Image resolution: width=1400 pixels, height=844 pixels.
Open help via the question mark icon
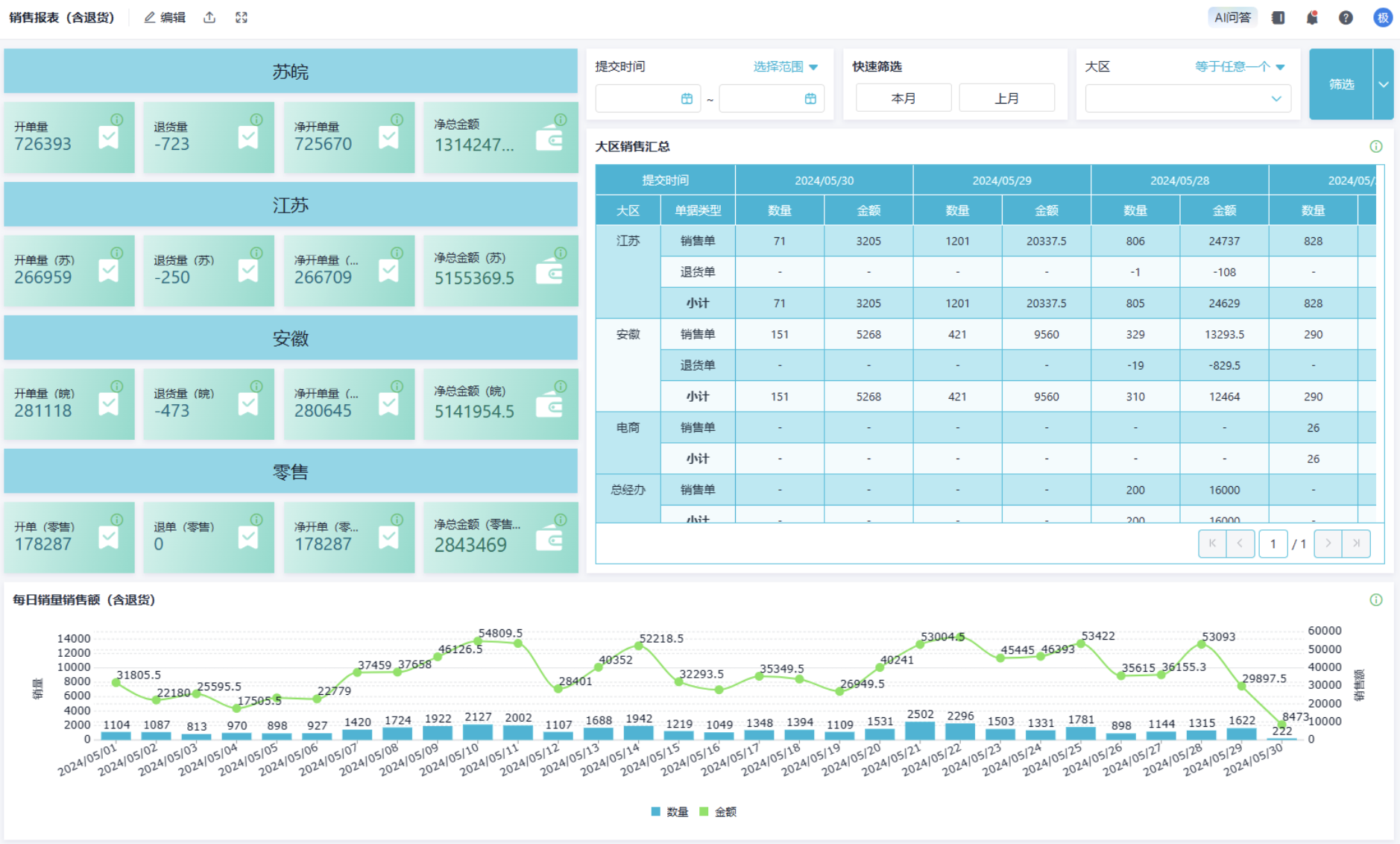coord(1346,17)
